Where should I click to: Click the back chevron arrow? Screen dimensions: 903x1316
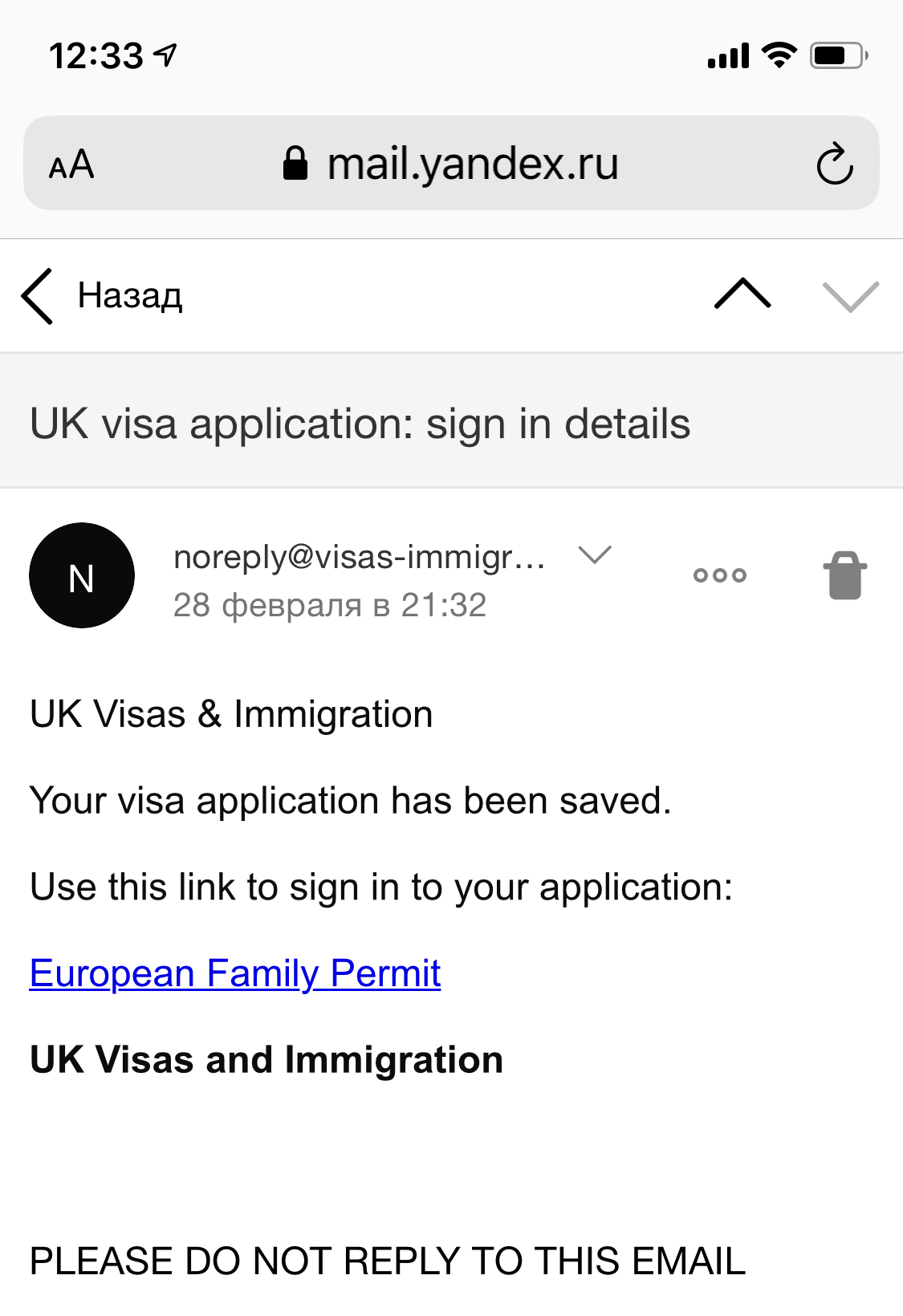click(x=38, y=296)
